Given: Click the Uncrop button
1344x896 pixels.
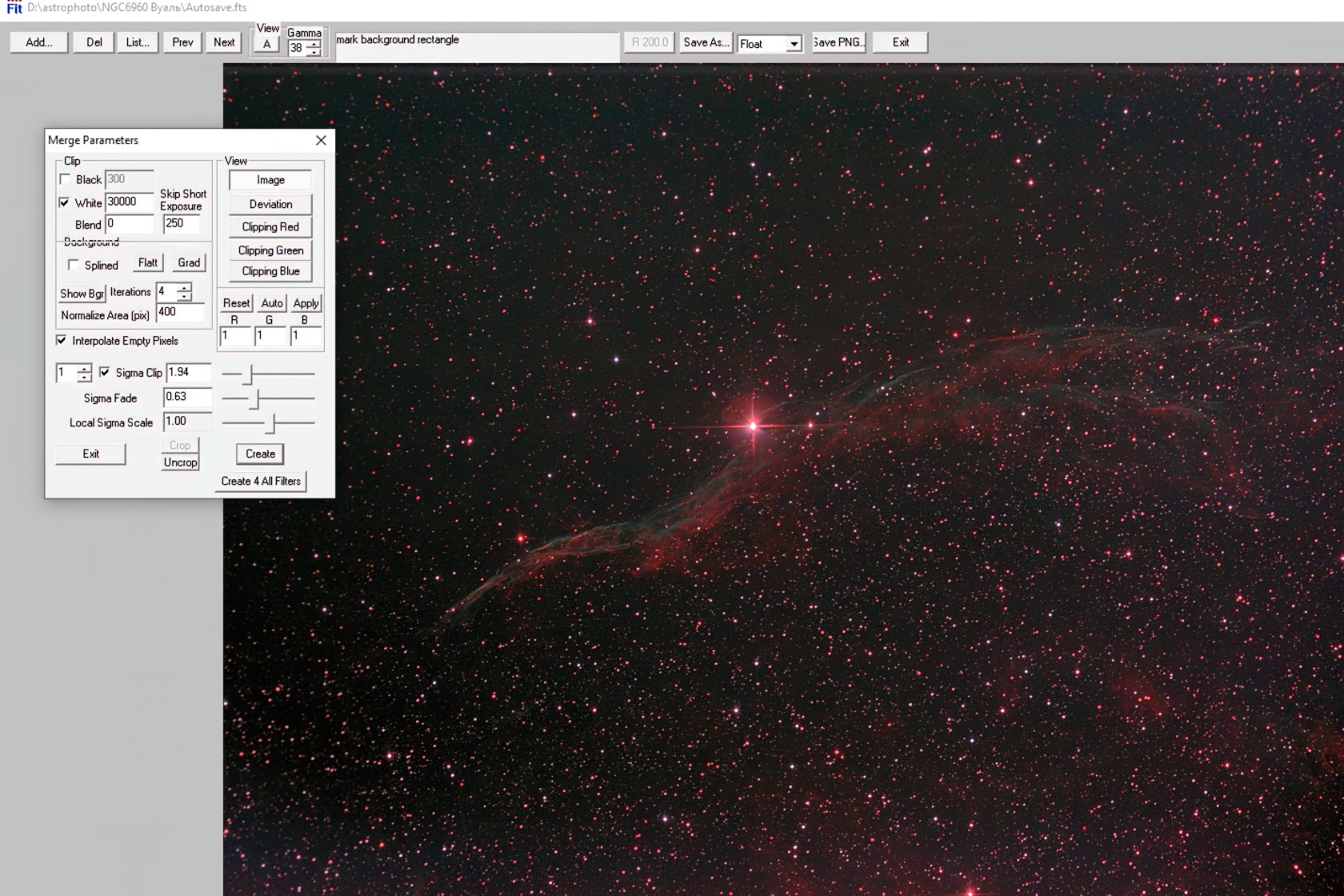Looking at the screenshot, I should tap(180, 462).
